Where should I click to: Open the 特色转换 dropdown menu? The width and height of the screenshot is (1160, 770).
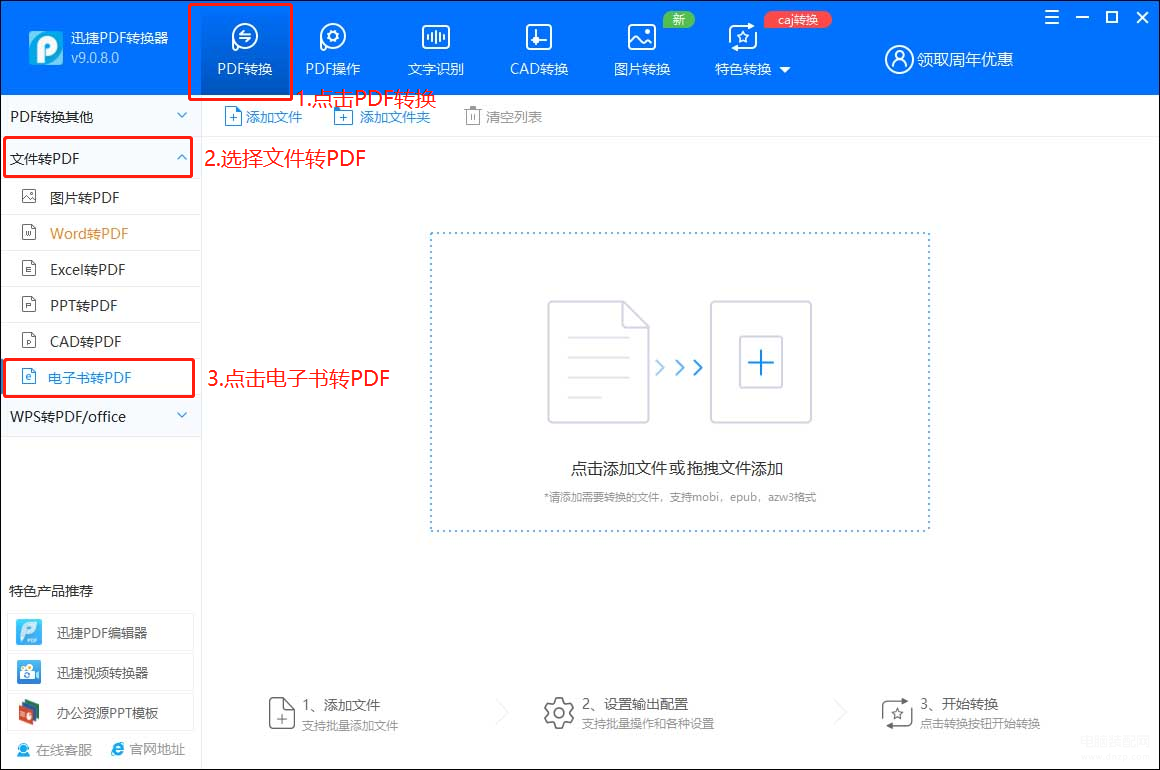click(752, 50)
